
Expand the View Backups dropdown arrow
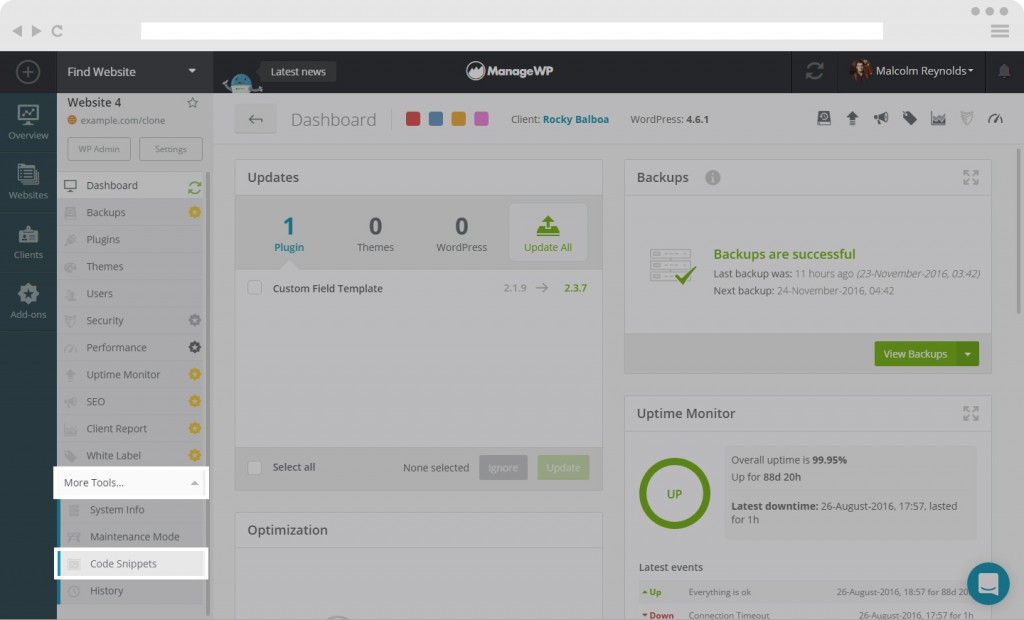pyautogui.click(x=967, y=353)
